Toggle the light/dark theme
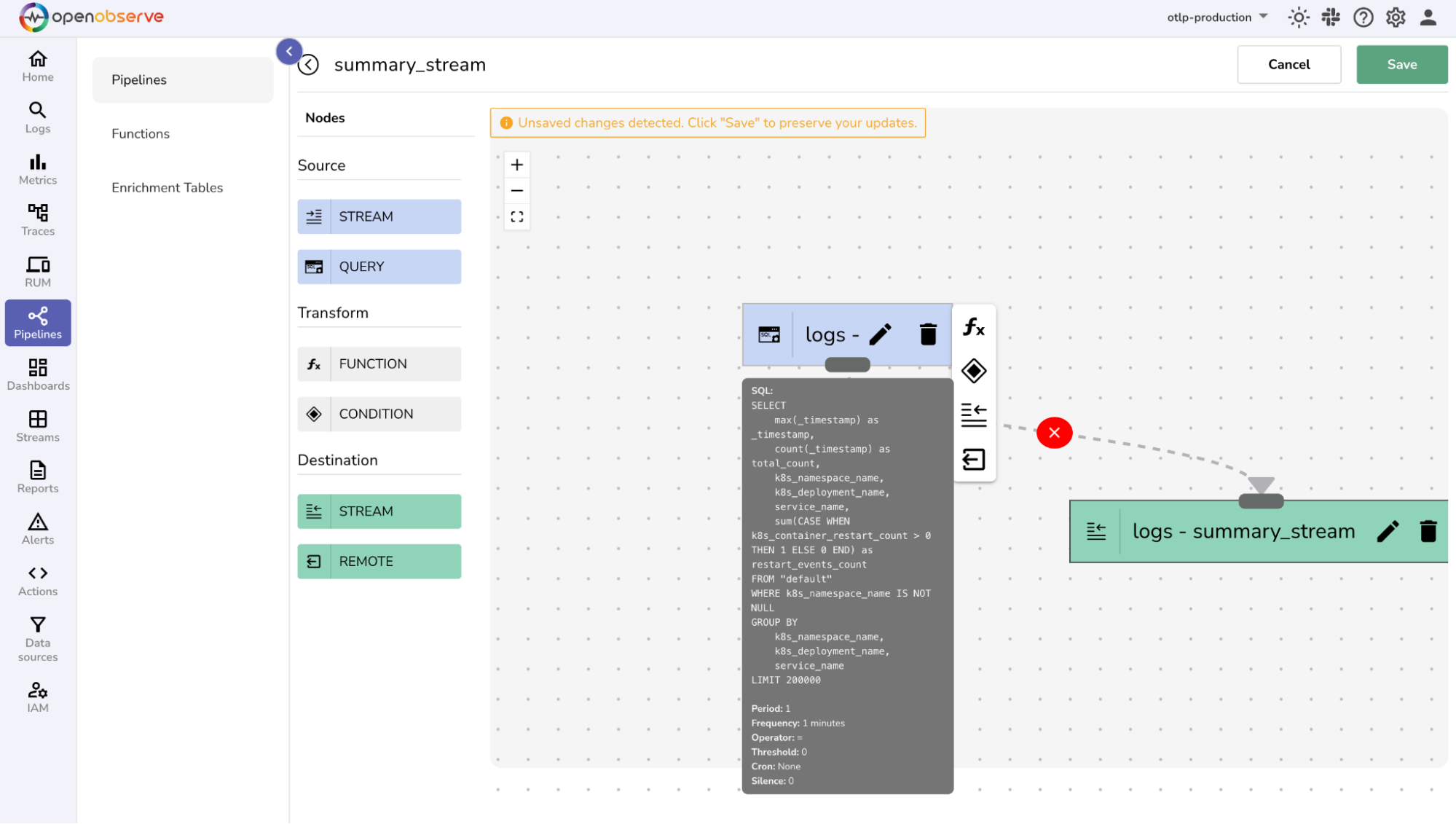Screen dimensions: 1456x824 1298,17
